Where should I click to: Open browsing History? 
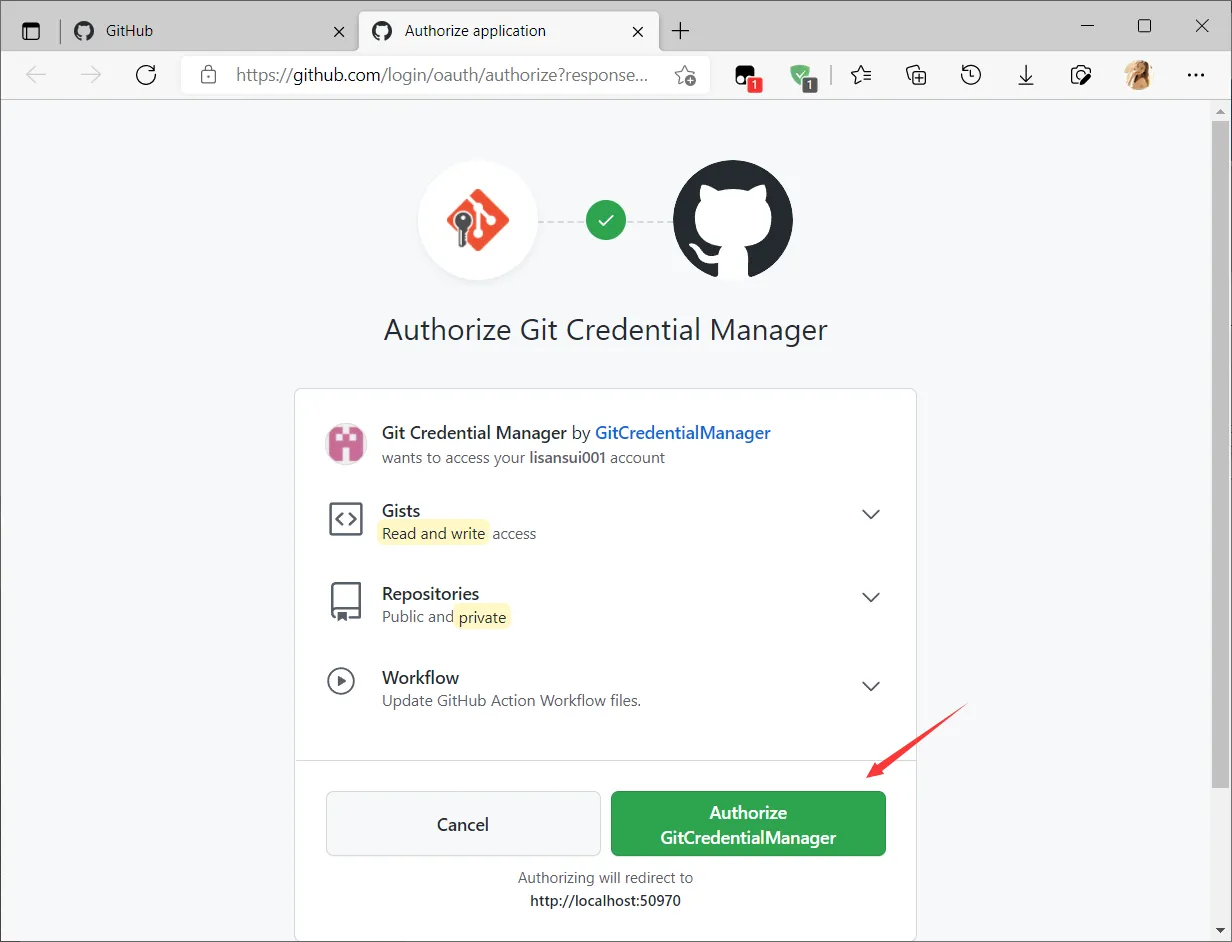[971, 75]
